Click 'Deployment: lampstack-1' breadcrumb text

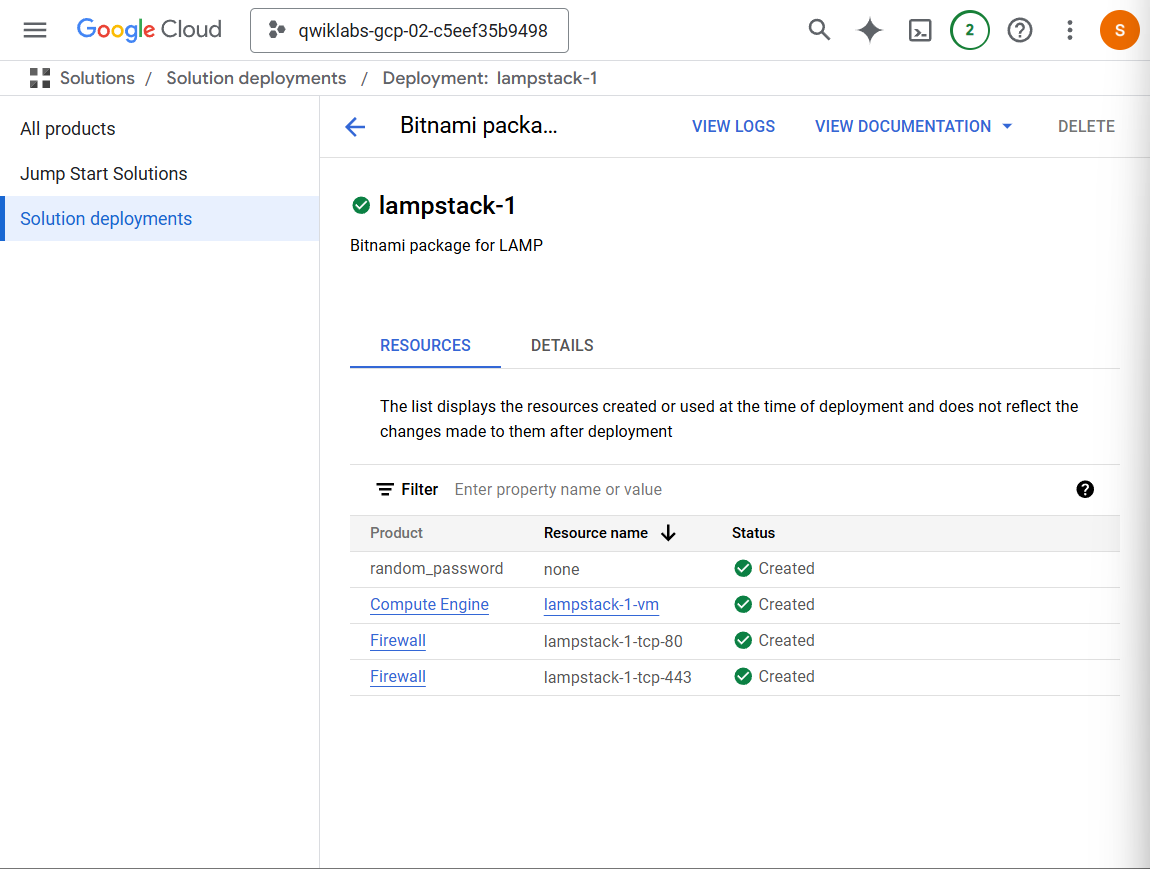tap(490, 78)
